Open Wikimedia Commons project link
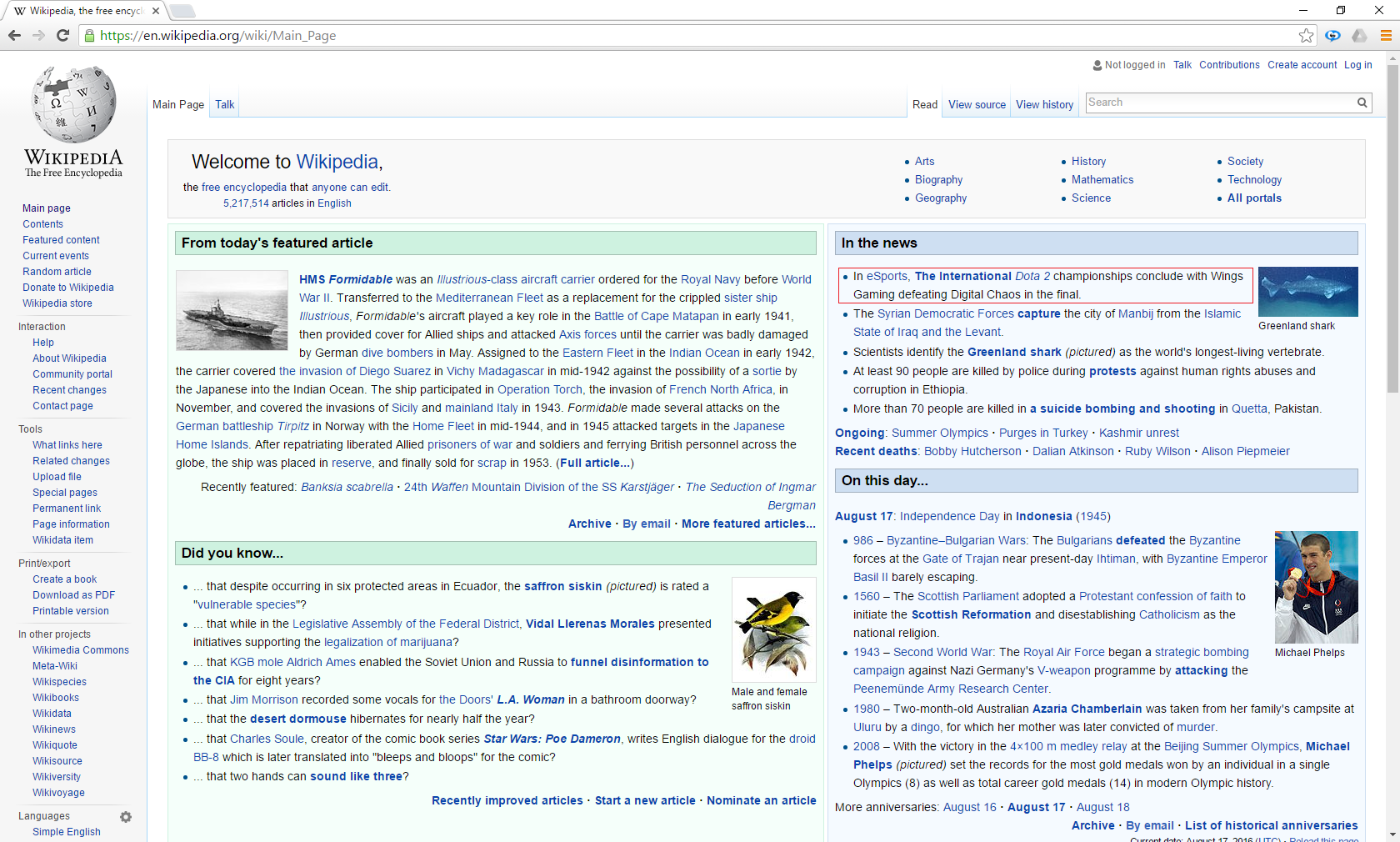 coord(81,650)
